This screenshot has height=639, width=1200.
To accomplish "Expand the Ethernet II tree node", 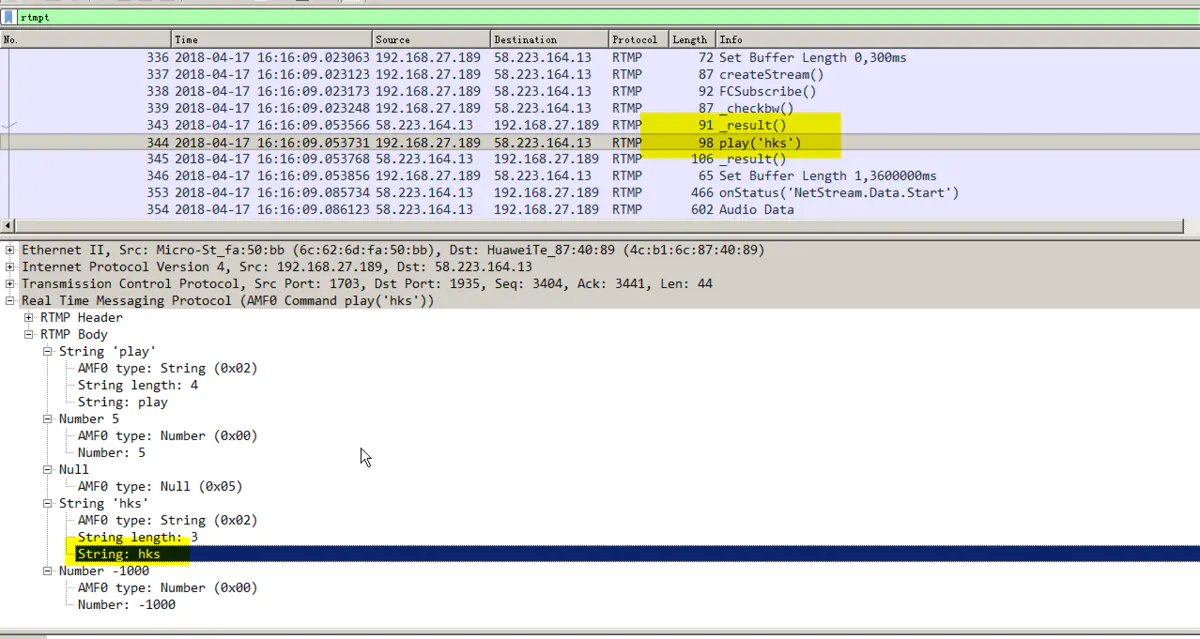I will [11, 250].
